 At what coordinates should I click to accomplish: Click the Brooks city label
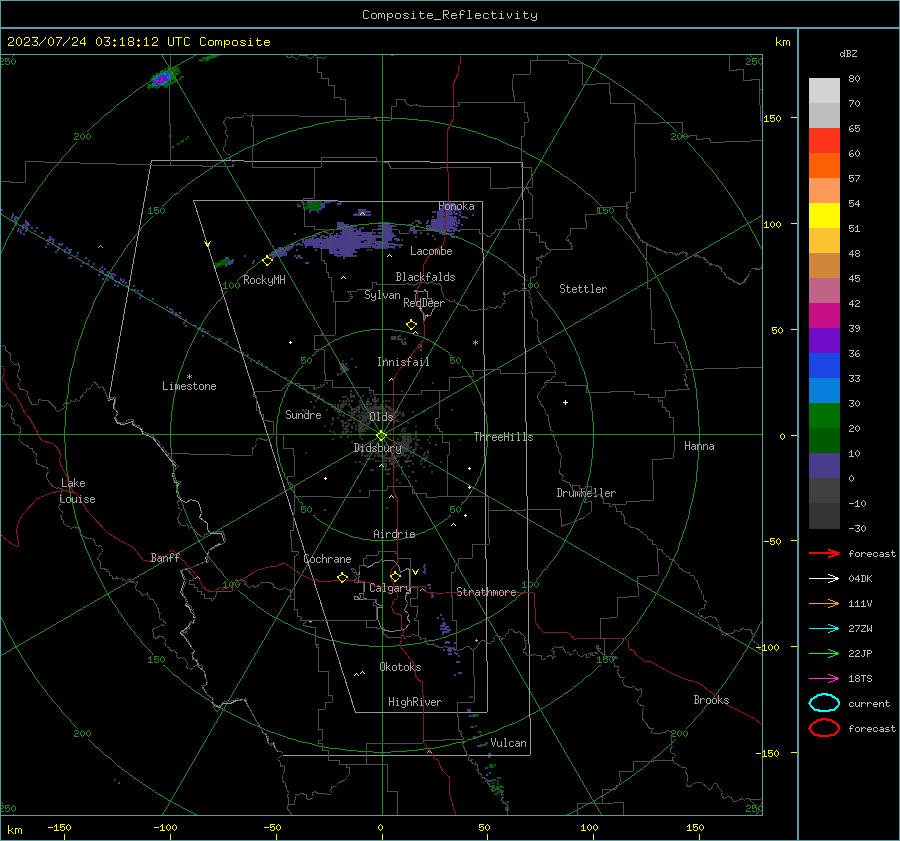point(711,700)
